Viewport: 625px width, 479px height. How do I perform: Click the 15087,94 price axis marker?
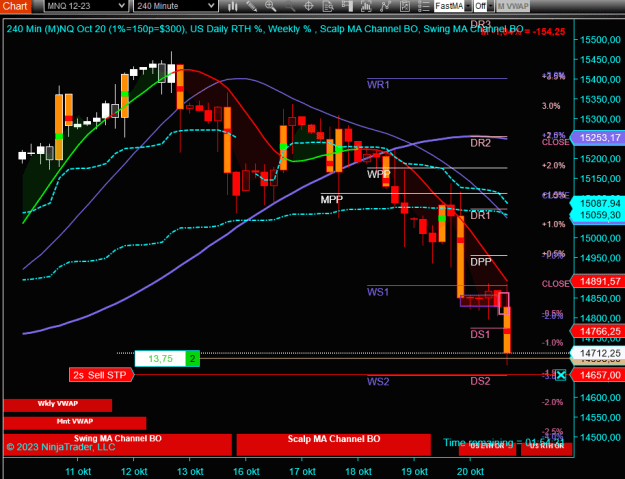[599, 204]
